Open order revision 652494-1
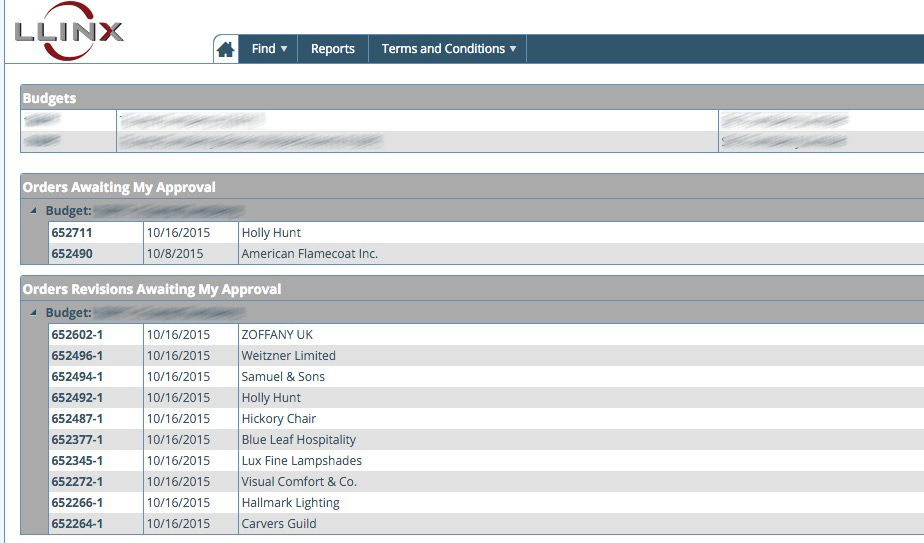This screenshot has height=543, width=924. (x=77, y=377)
